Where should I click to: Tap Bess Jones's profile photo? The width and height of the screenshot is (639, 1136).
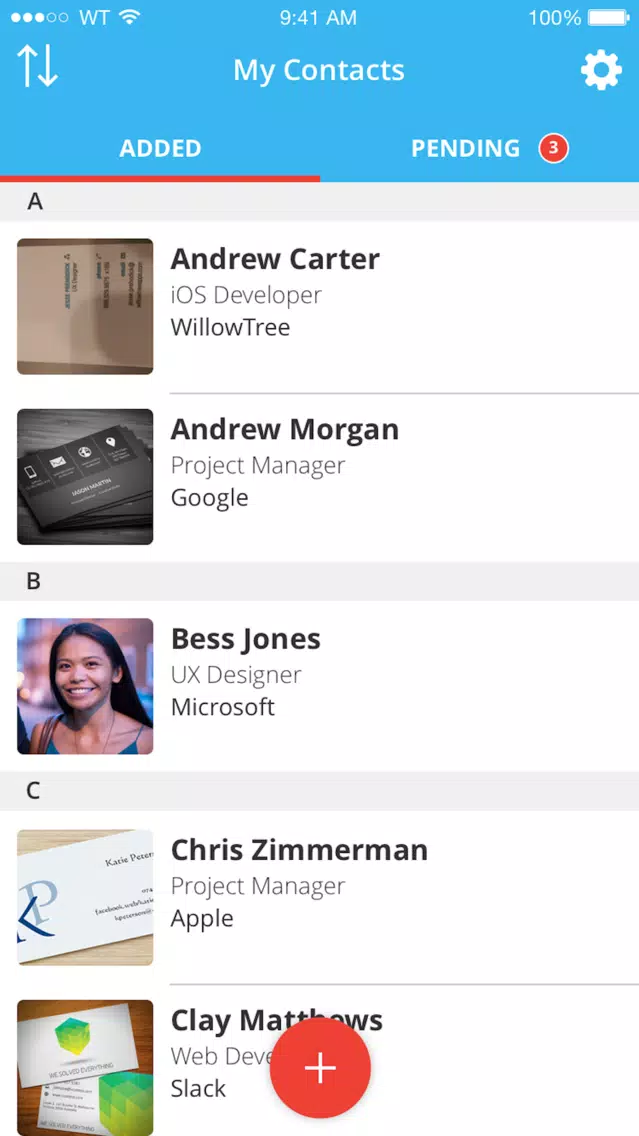coord(85,686)
